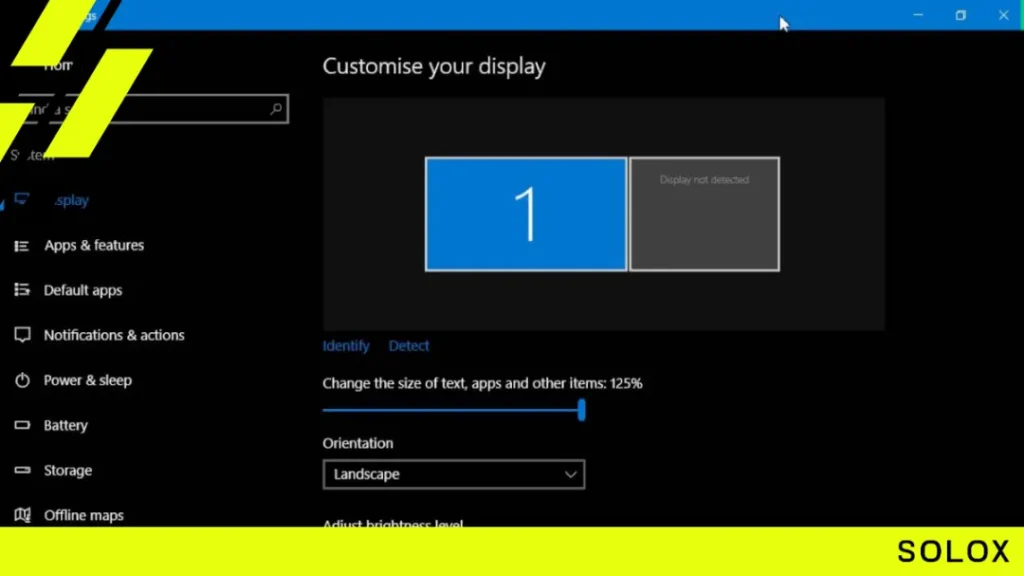Click the Apps & features list icon
This screenshot has height=576, width=1024.
pyautogui.click(x=22, y=246)
